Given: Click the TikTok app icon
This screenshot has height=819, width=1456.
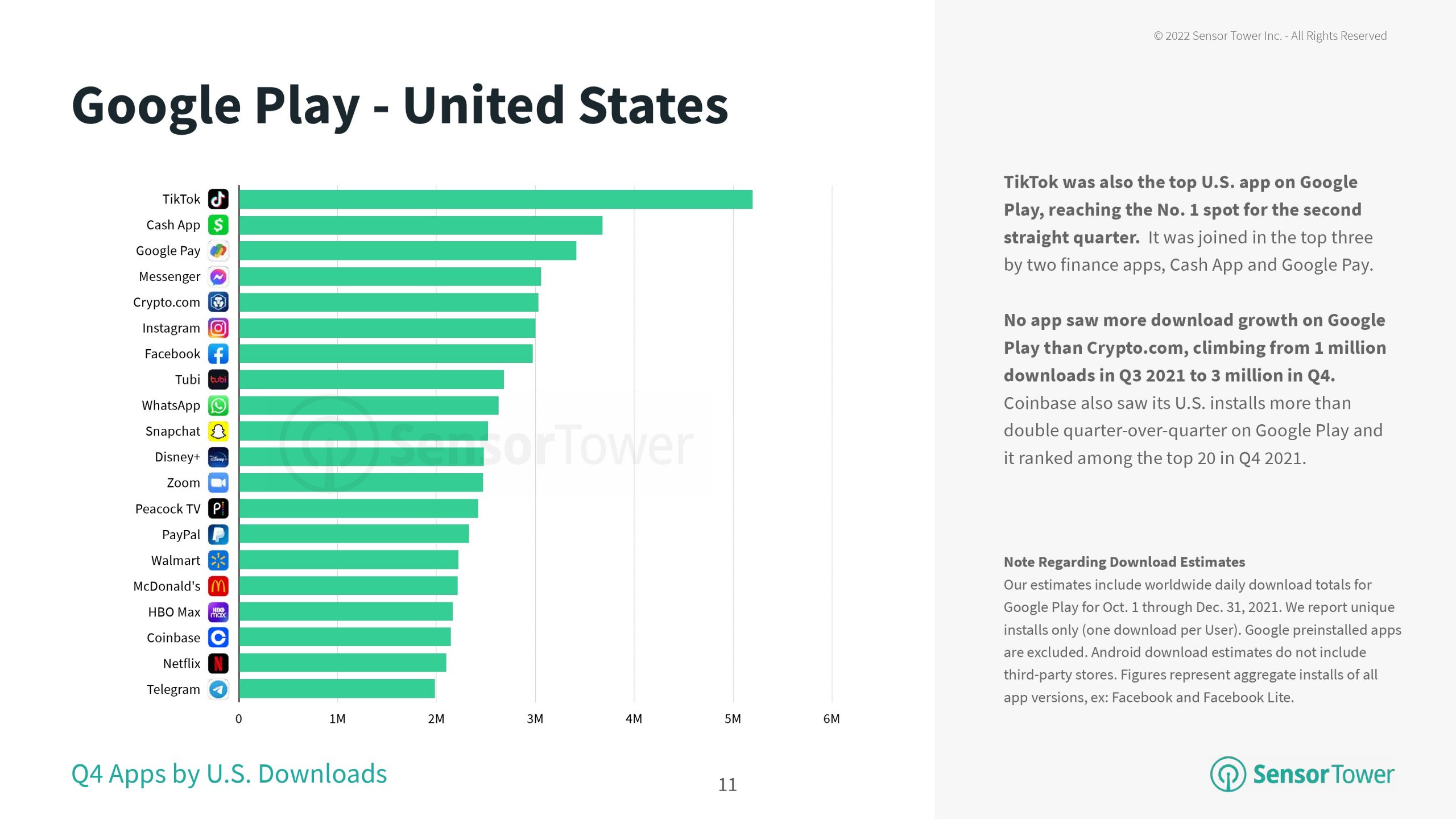Looking at the screenshot, I should (x=218, y=199).
